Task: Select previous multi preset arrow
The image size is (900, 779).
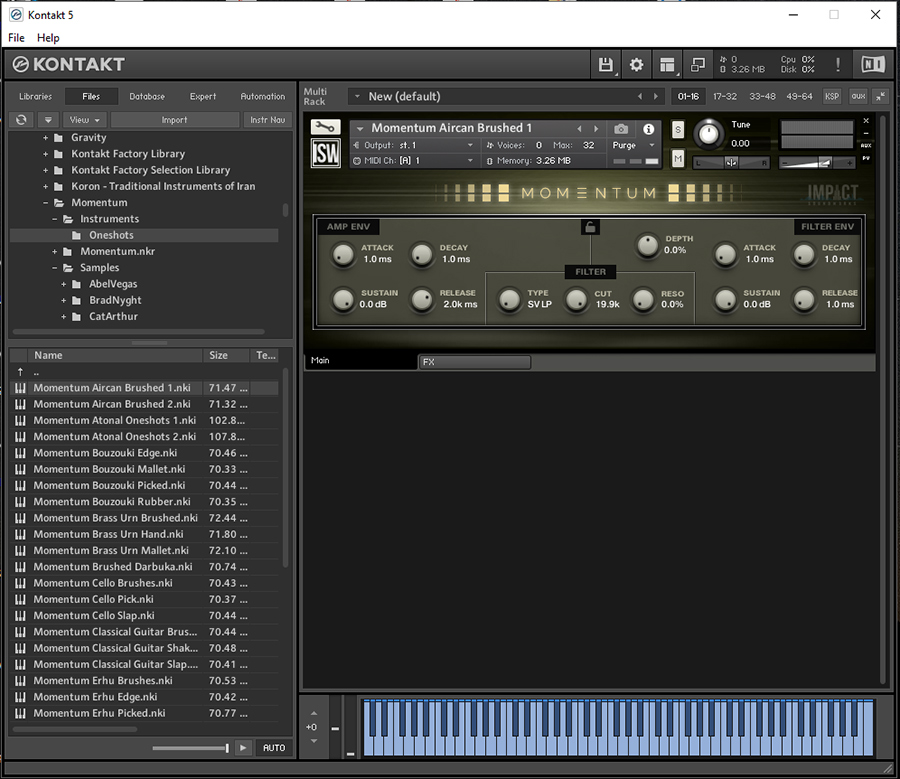Action: [640, 96]
